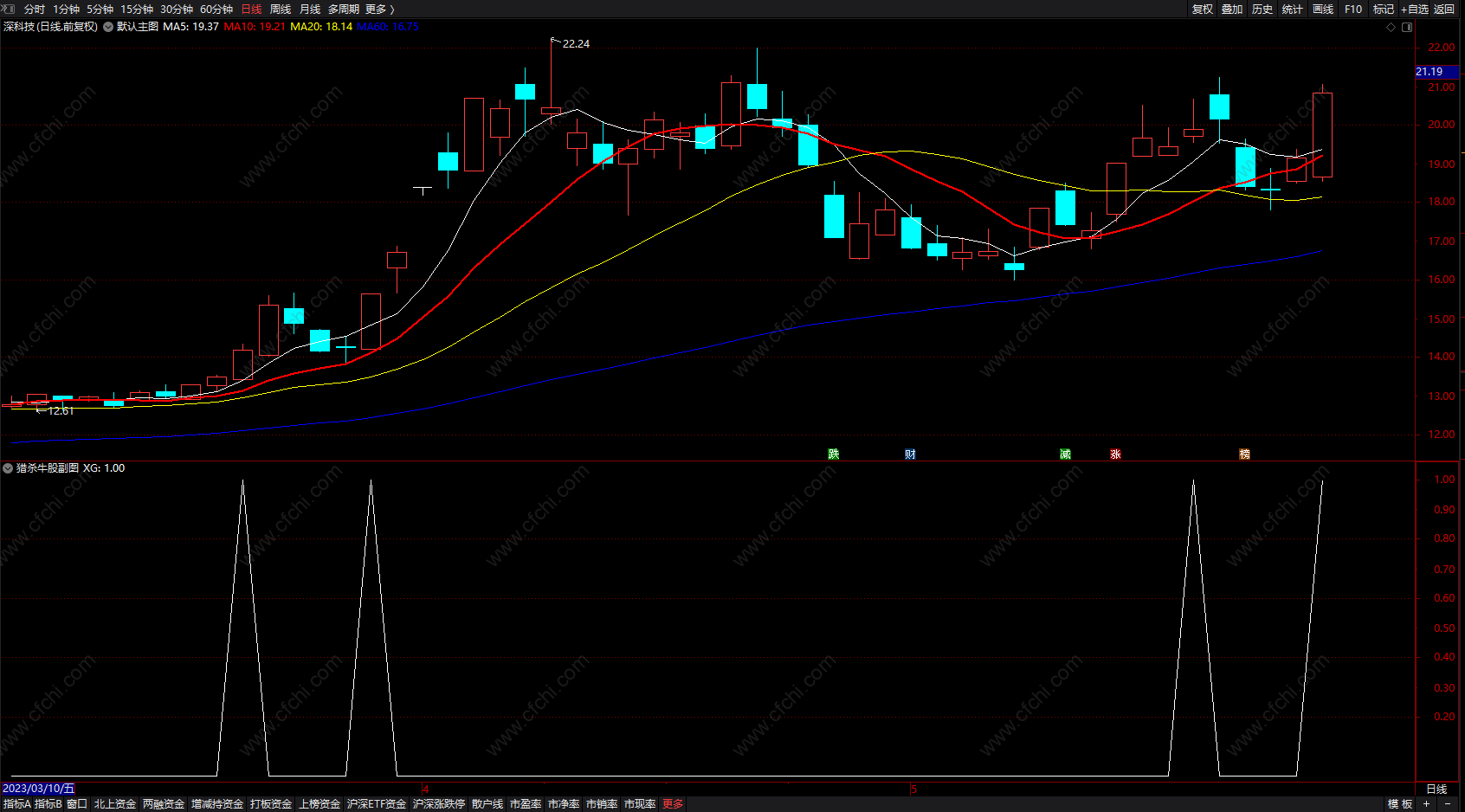This screenshot has height=812, width=1465.
Task: Click the 跌 event marker on chart
Action: point(834,454)
